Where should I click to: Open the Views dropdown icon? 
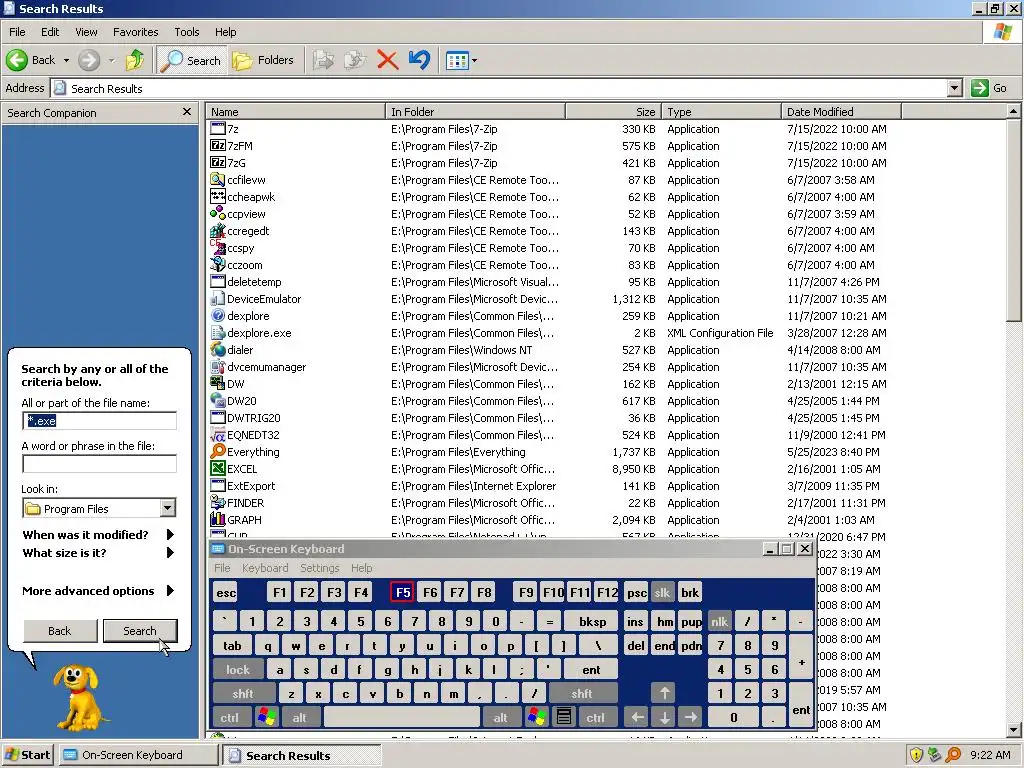[x=461, y=61]
